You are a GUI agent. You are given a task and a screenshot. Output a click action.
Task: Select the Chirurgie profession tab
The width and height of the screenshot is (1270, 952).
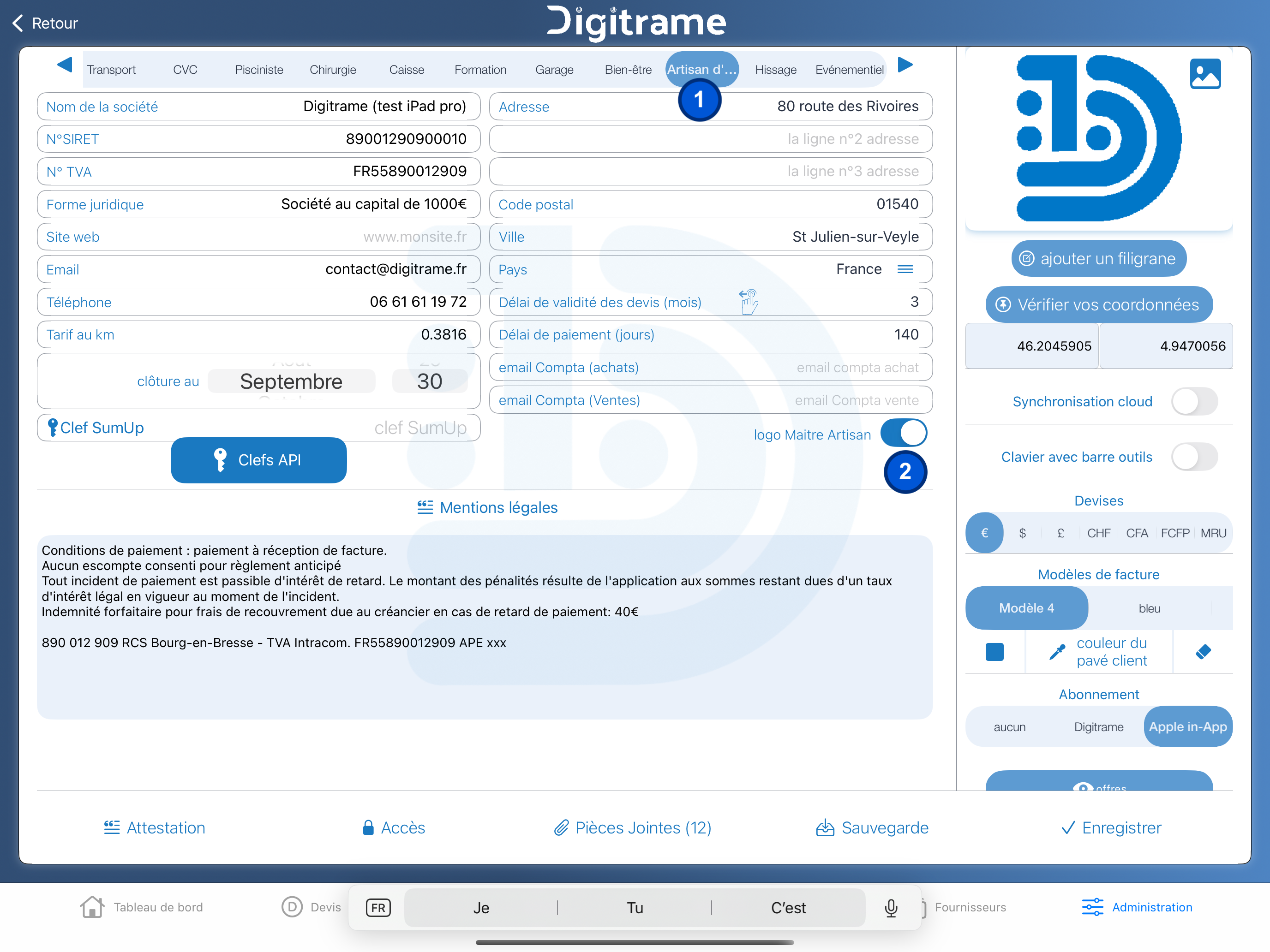point(333,70)
